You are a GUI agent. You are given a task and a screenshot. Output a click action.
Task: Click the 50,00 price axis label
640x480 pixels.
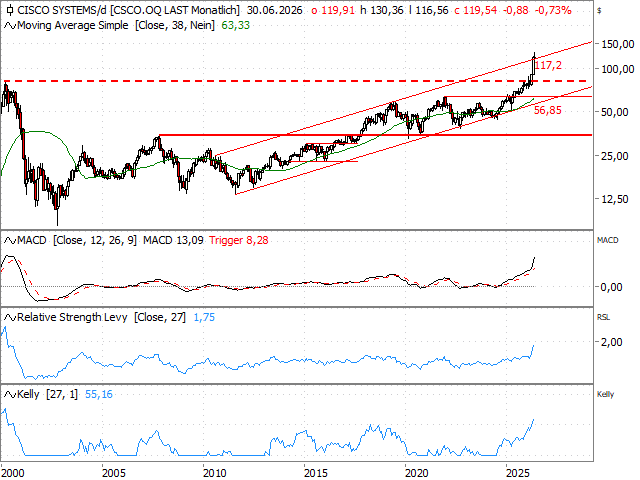point(615,112)
